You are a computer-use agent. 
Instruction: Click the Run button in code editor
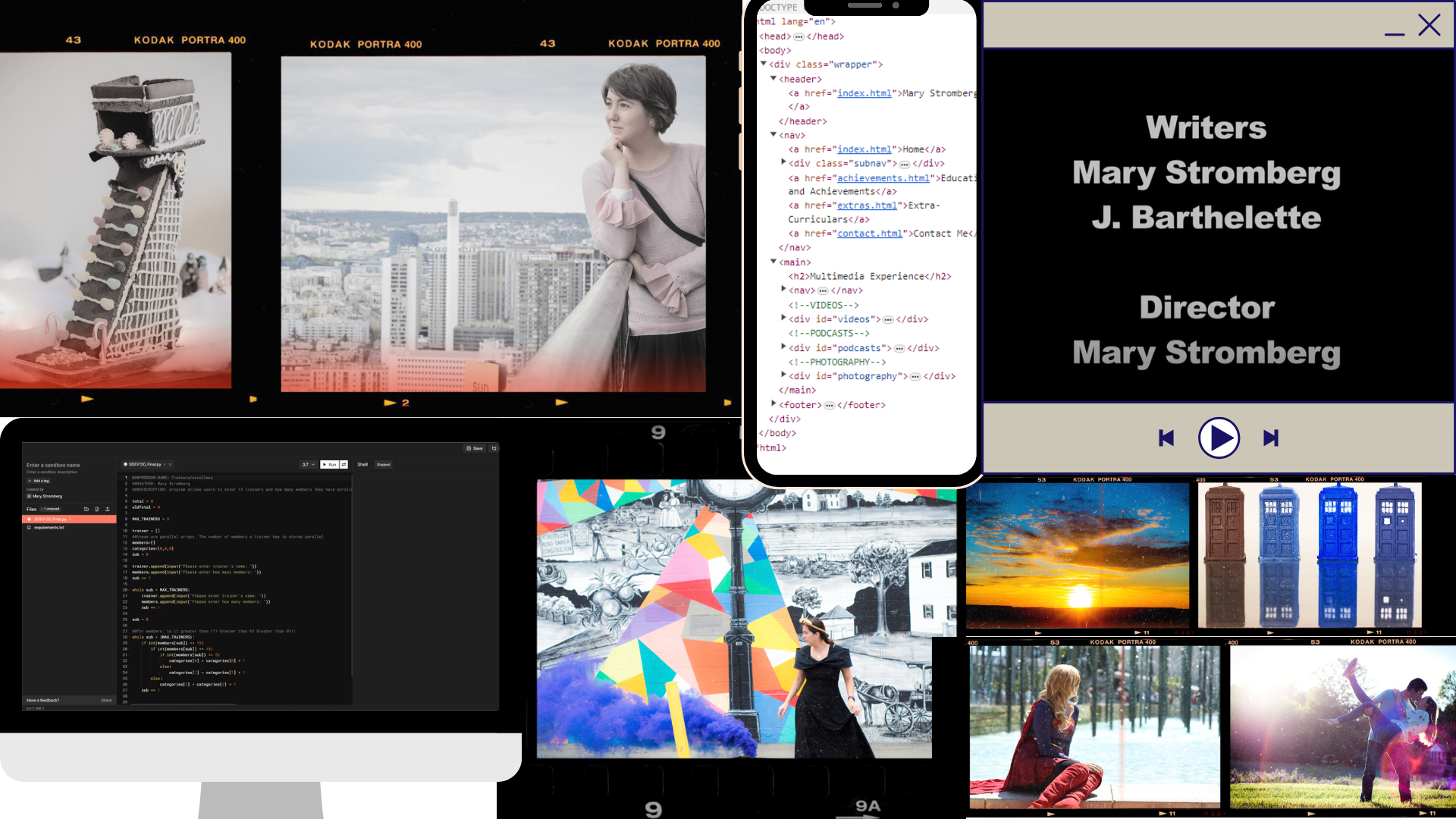point(329,464)
